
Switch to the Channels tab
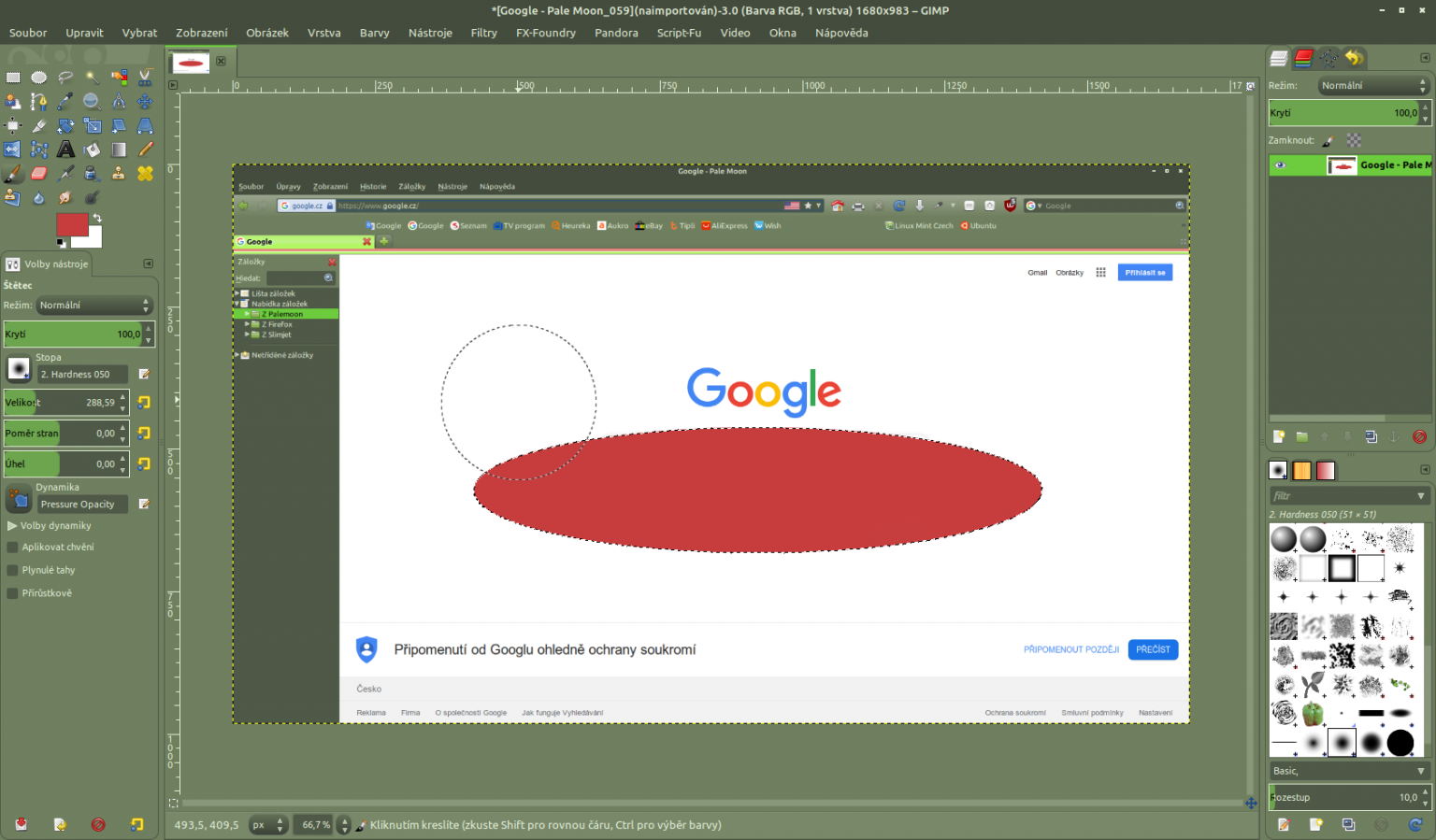point(1304,58)
